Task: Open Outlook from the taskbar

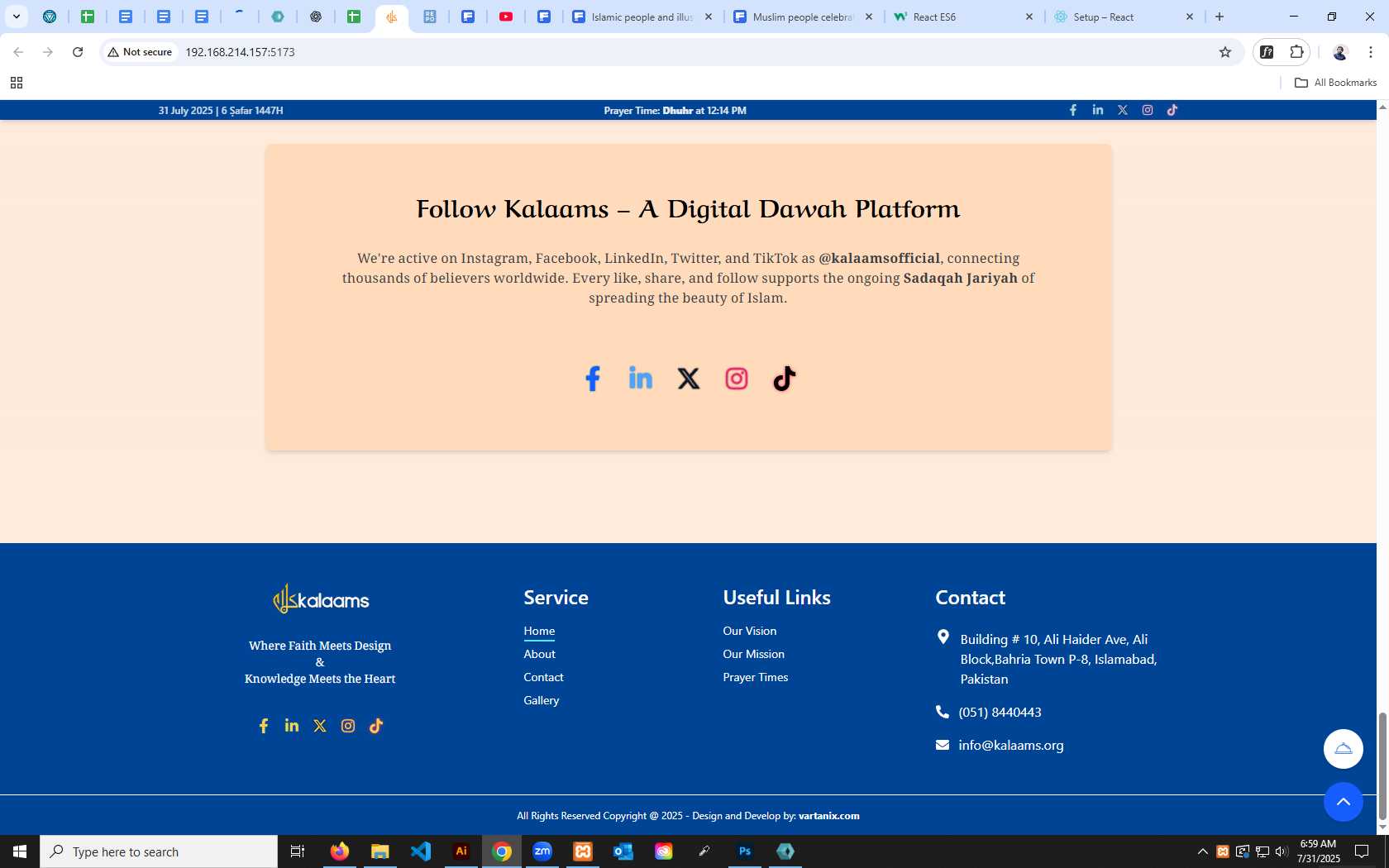Action: pos(623,851)
